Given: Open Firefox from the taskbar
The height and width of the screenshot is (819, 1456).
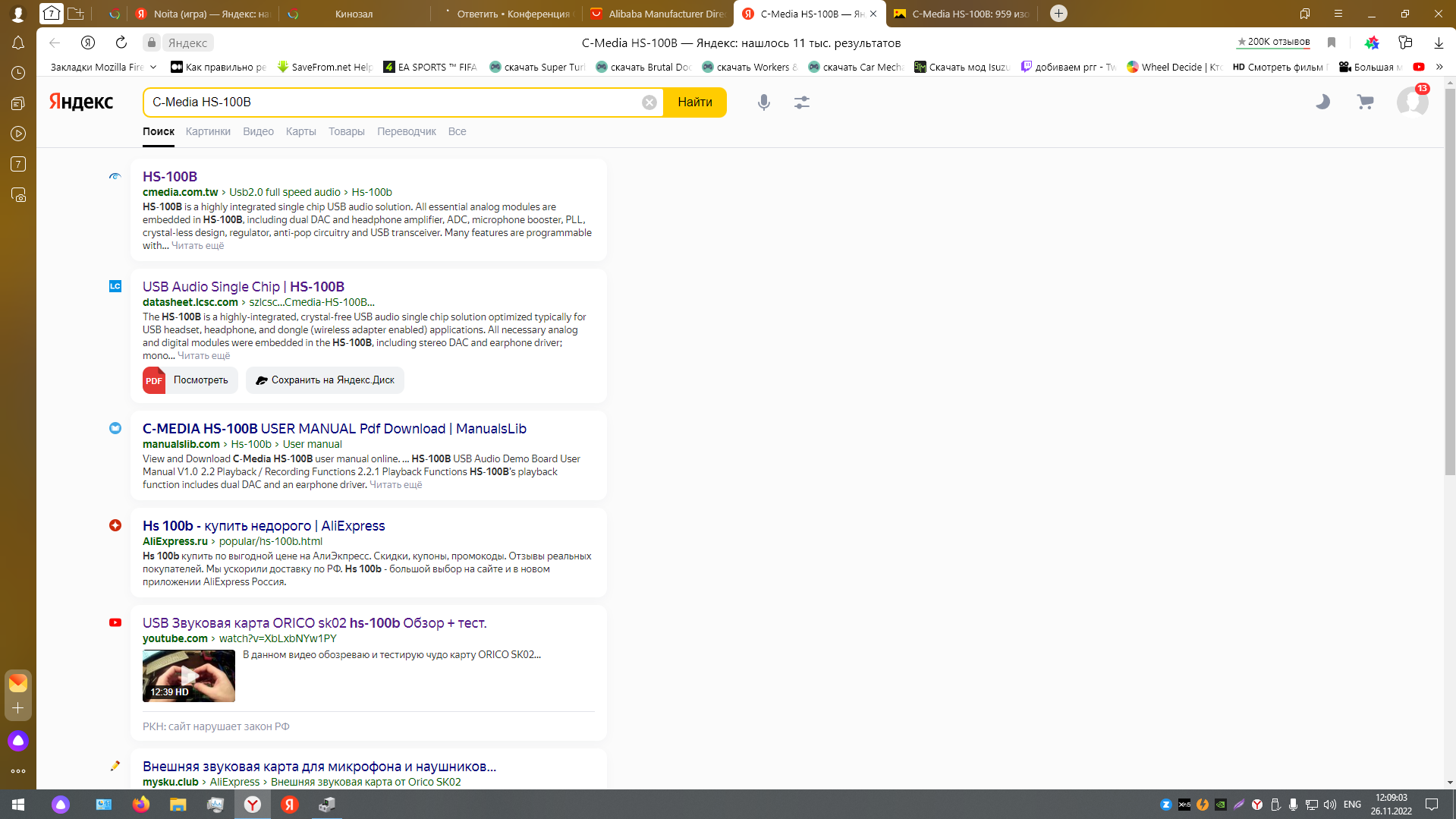Looking at the screenshot, I should click(x=141, y=805).
